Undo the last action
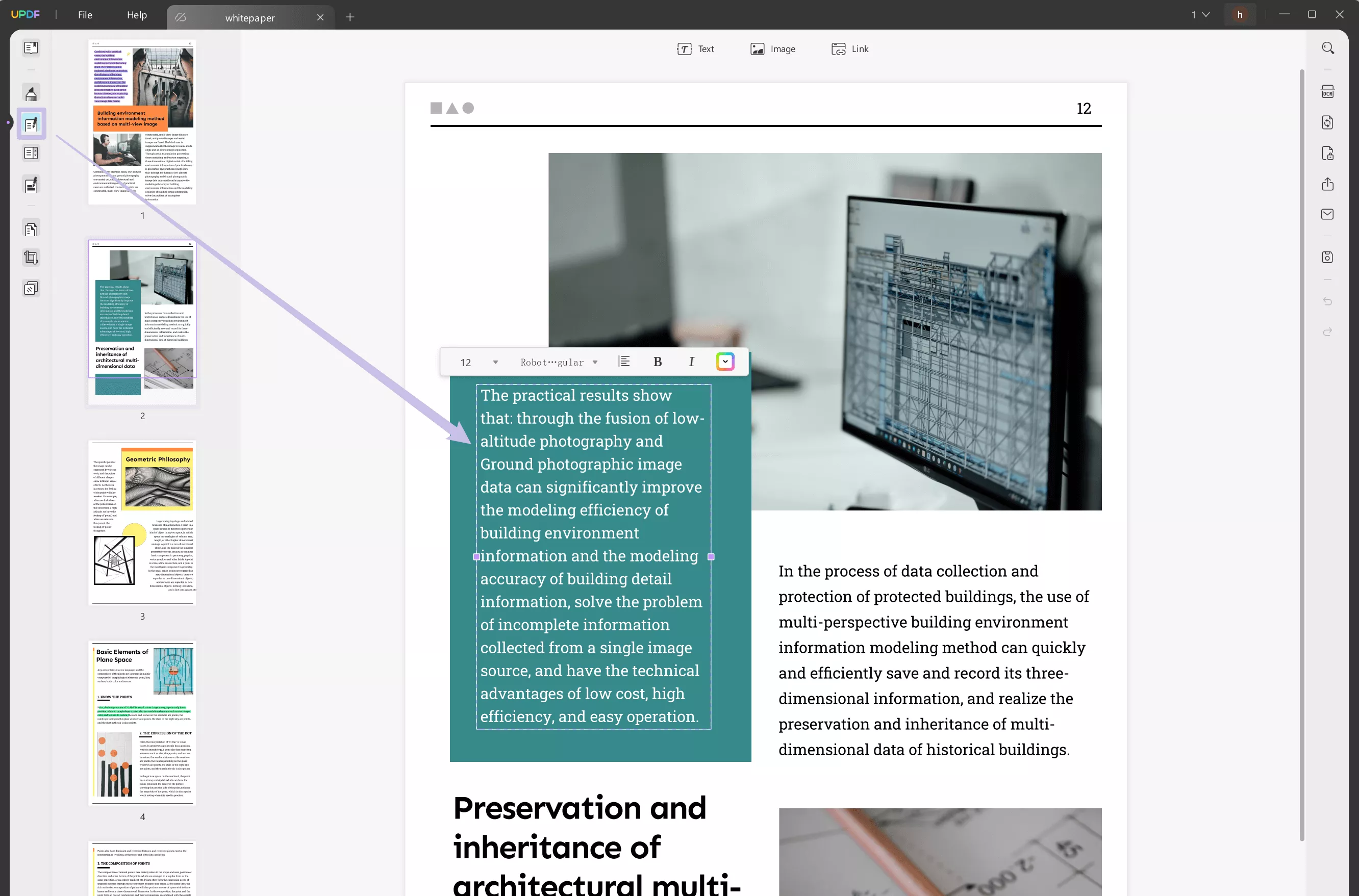The image size is (1359, 896). tap(1327, 301)
